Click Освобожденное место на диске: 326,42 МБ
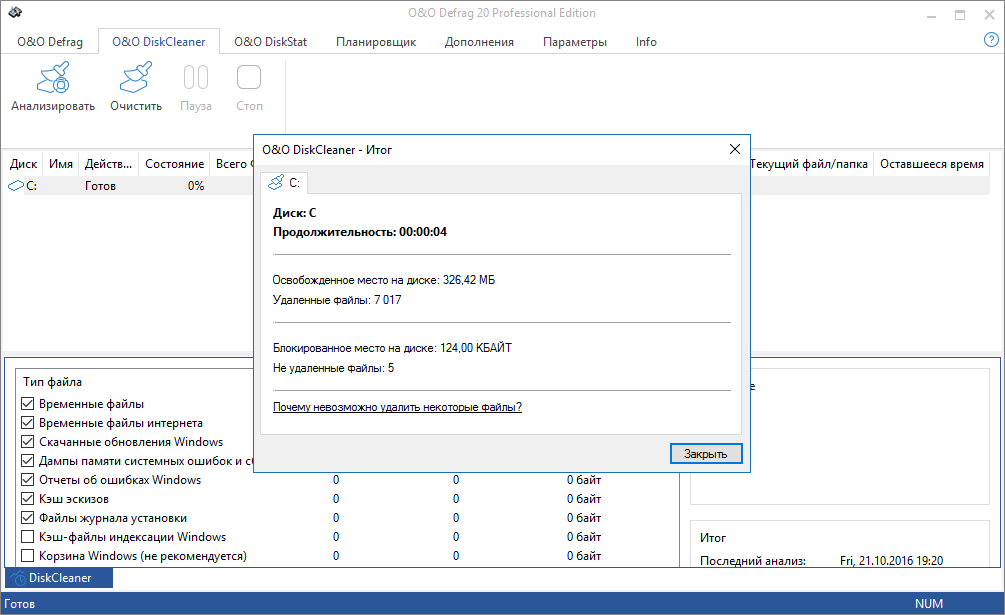This screenshot has width=1005, height=615. (384, 280)
